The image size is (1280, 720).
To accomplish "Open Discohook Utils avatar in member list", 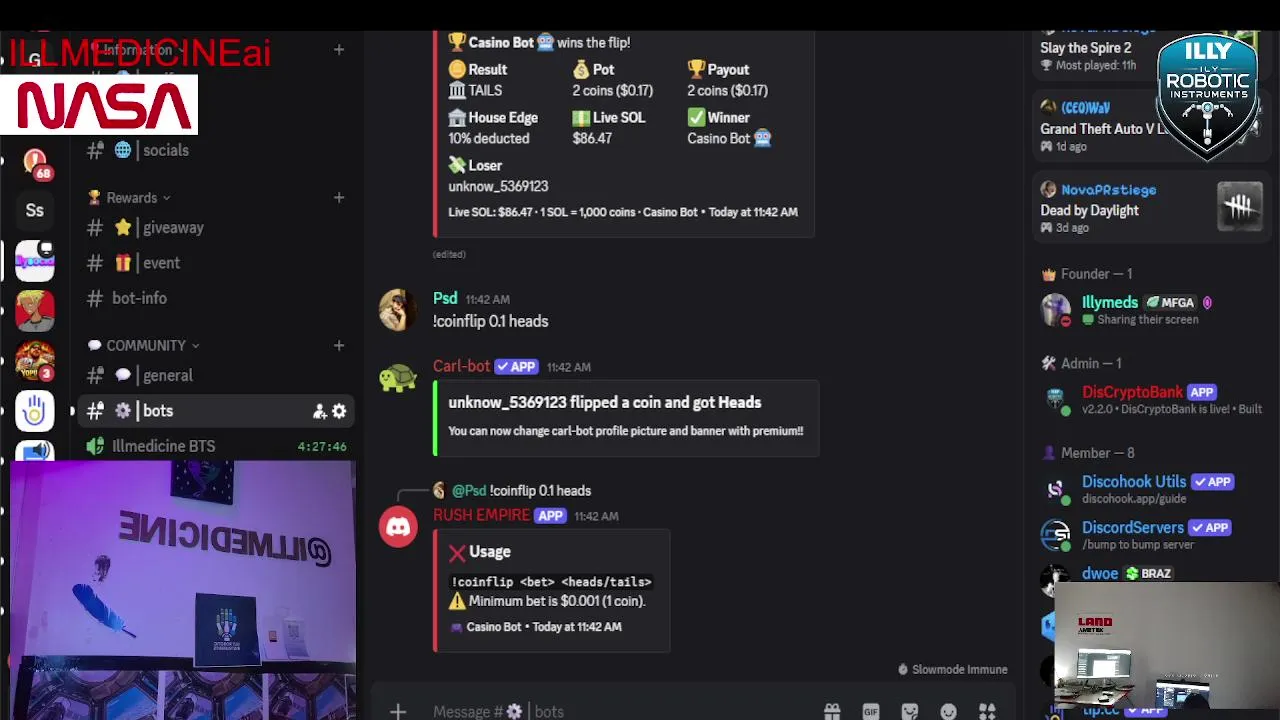I will coord(1055,490).
